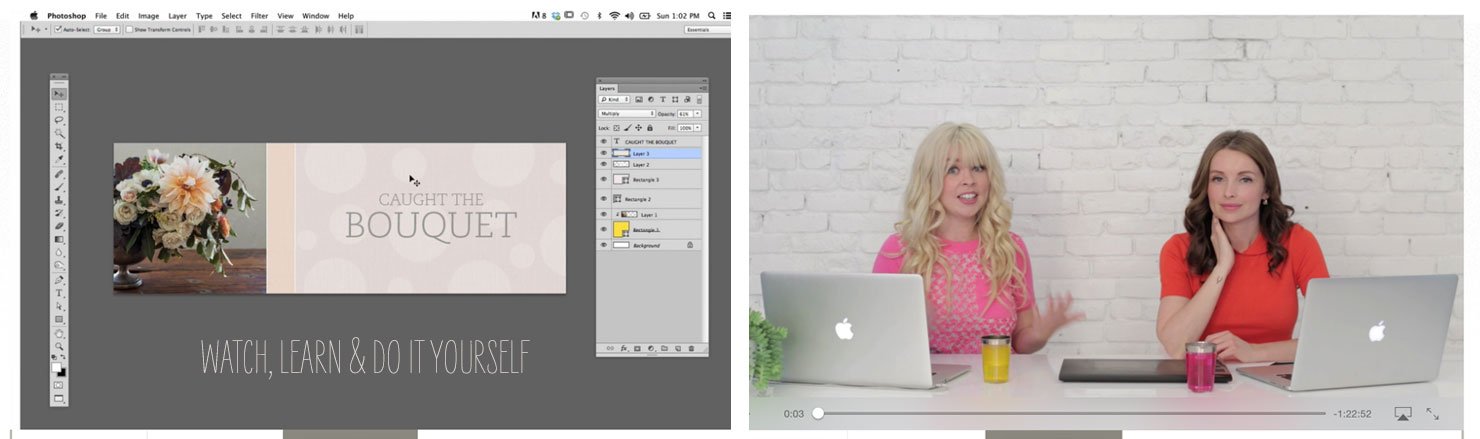Viewport: 1480px width, 439px height.
Task: Click the Wi-Fi icon in the menu bar
Action: pos(615,16)
